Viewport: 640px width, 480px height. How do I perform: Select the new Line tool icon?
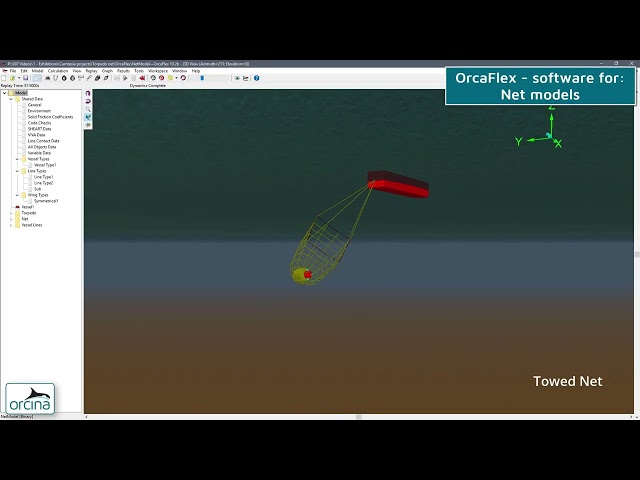pos(56,78)
